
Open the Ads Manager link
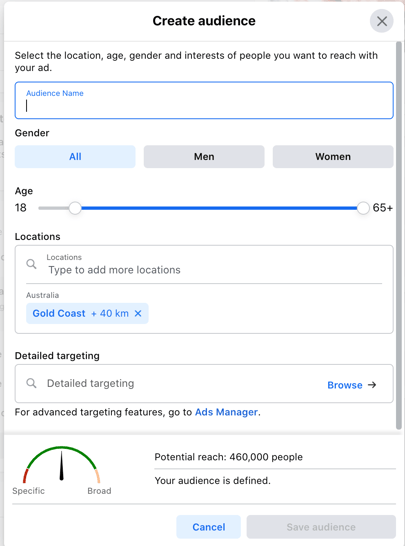pyautogui.click(x=226, y=412)
